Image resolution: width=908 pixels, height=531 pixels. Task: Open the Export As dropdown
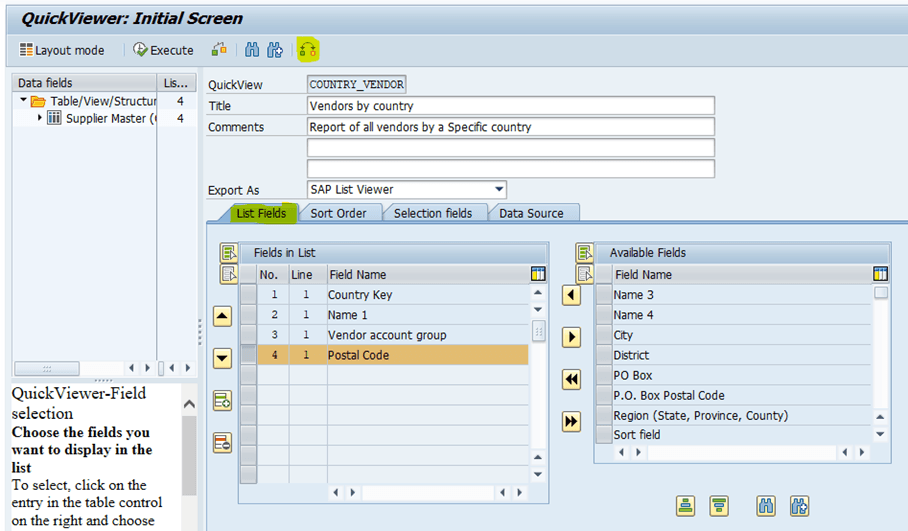pos(499,189)
